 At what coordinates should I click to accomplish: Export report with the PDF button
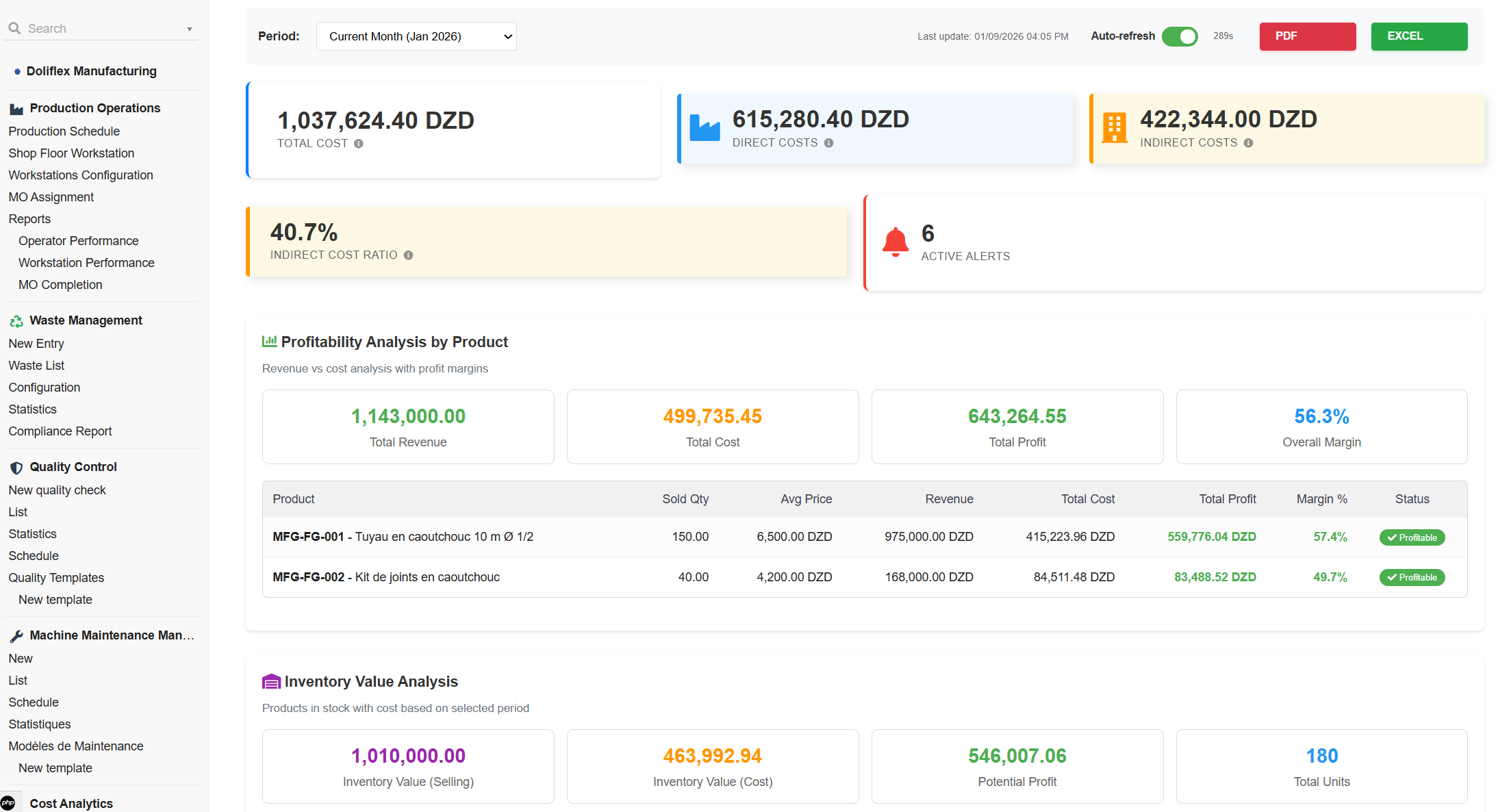click(x=1307, y=36)
